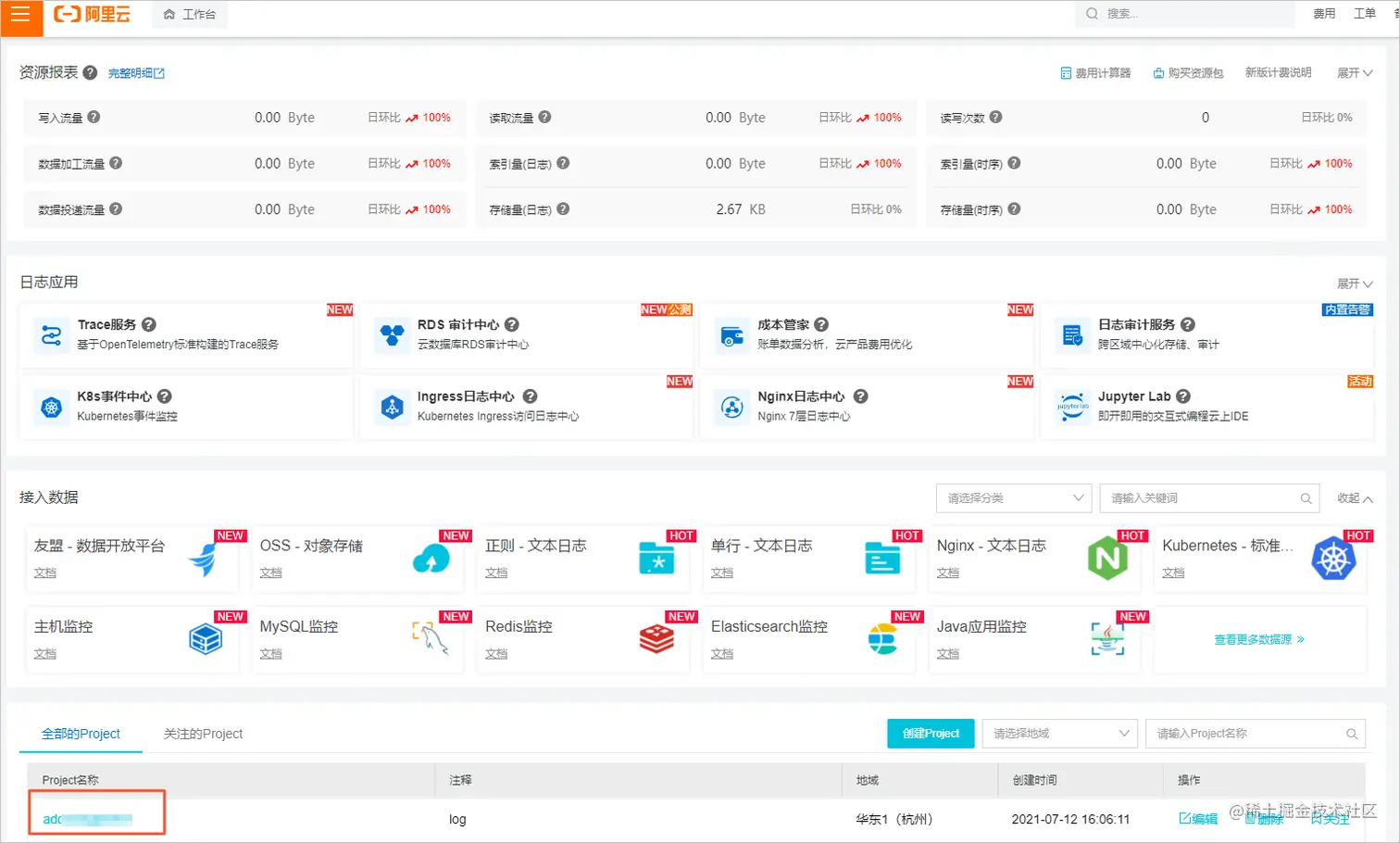Image resolution: width=1400 pixels, height=843 pixels.
Task: Open the 完整明细 link
Action: coord(136,73)
